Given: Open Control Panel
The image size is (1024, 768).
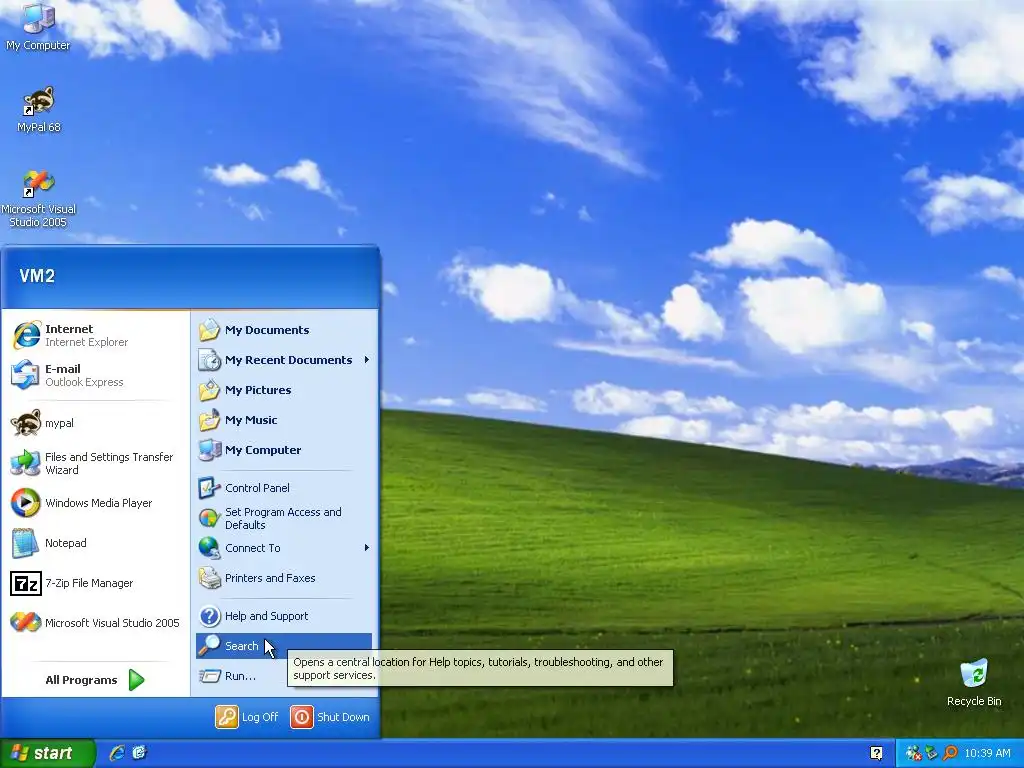Looking at the screenshot, I should tap(284, 488).
